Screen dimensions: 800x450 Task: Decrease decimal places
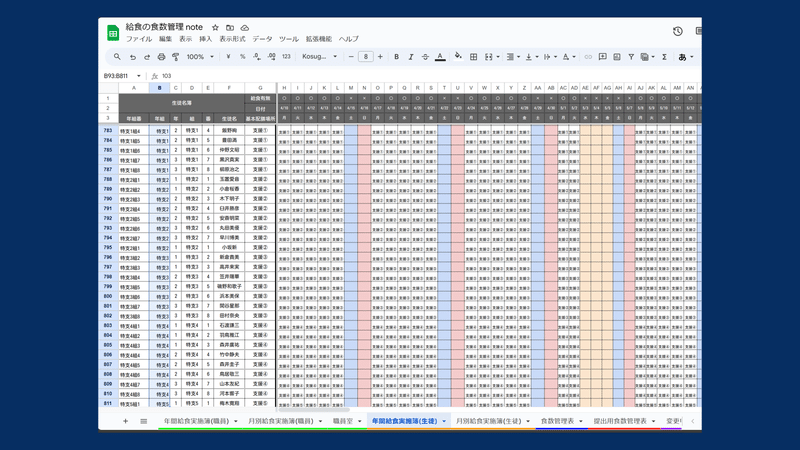(257, 57)
